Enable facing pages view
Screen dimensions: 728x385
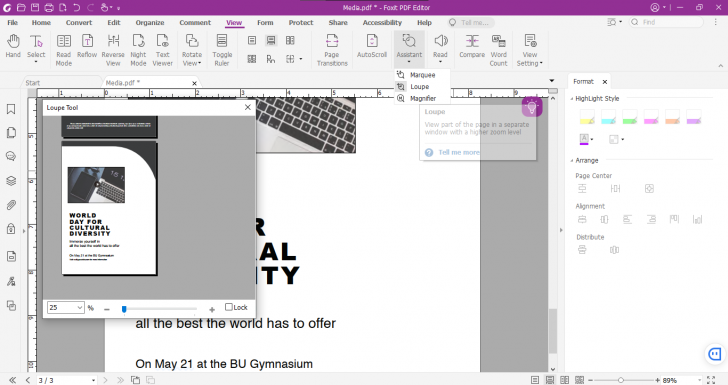[x=565, y=380]
